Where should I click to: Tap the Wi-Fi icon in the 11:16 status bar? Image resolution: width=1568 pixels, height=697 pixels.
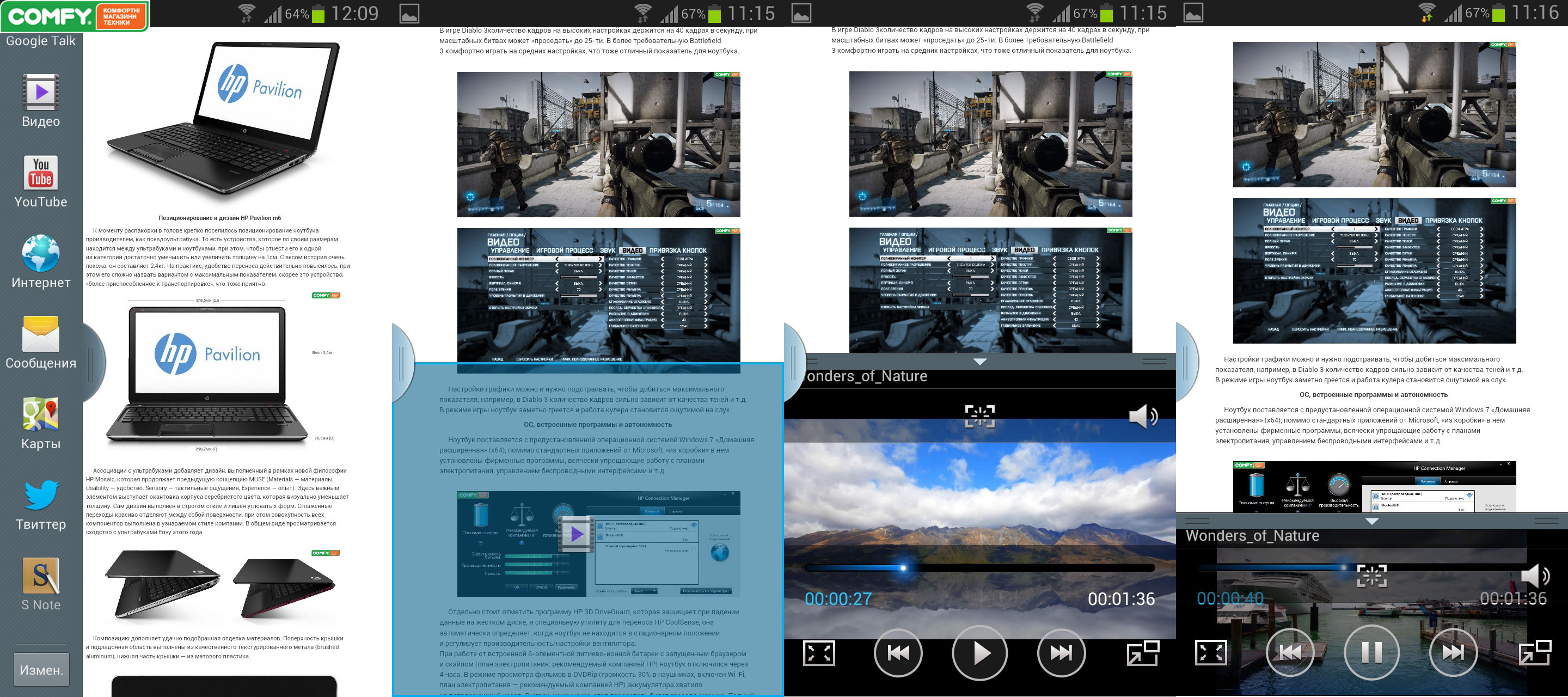click(1426, 13)
